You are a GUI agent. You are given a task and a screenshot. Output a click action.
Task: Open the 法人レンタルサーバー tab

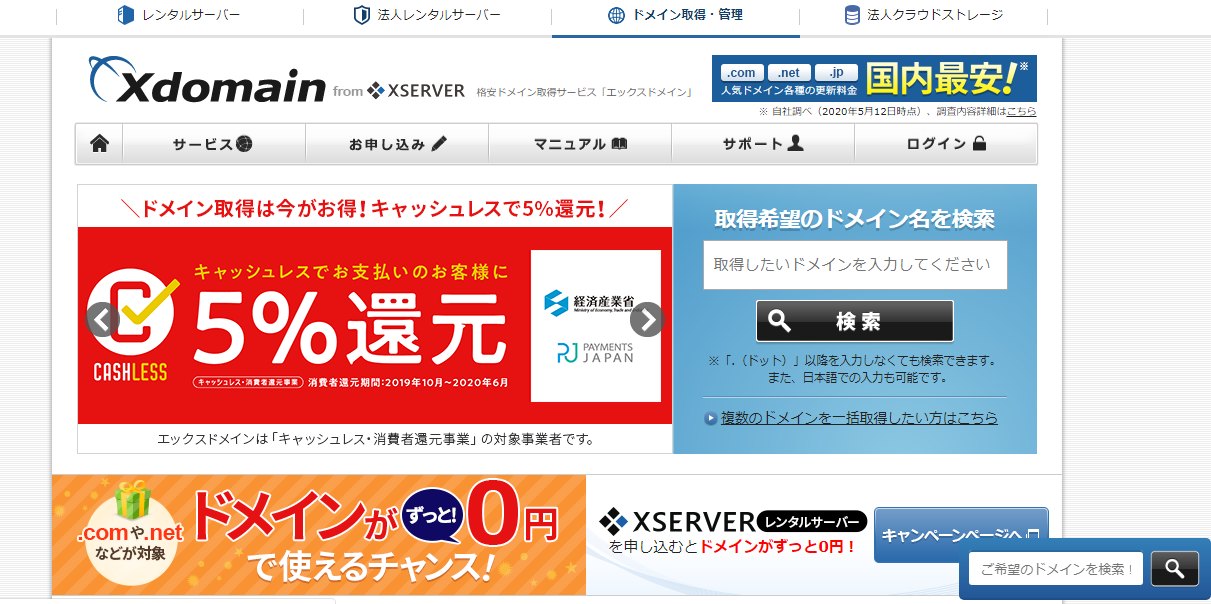(x=427, y=15)
